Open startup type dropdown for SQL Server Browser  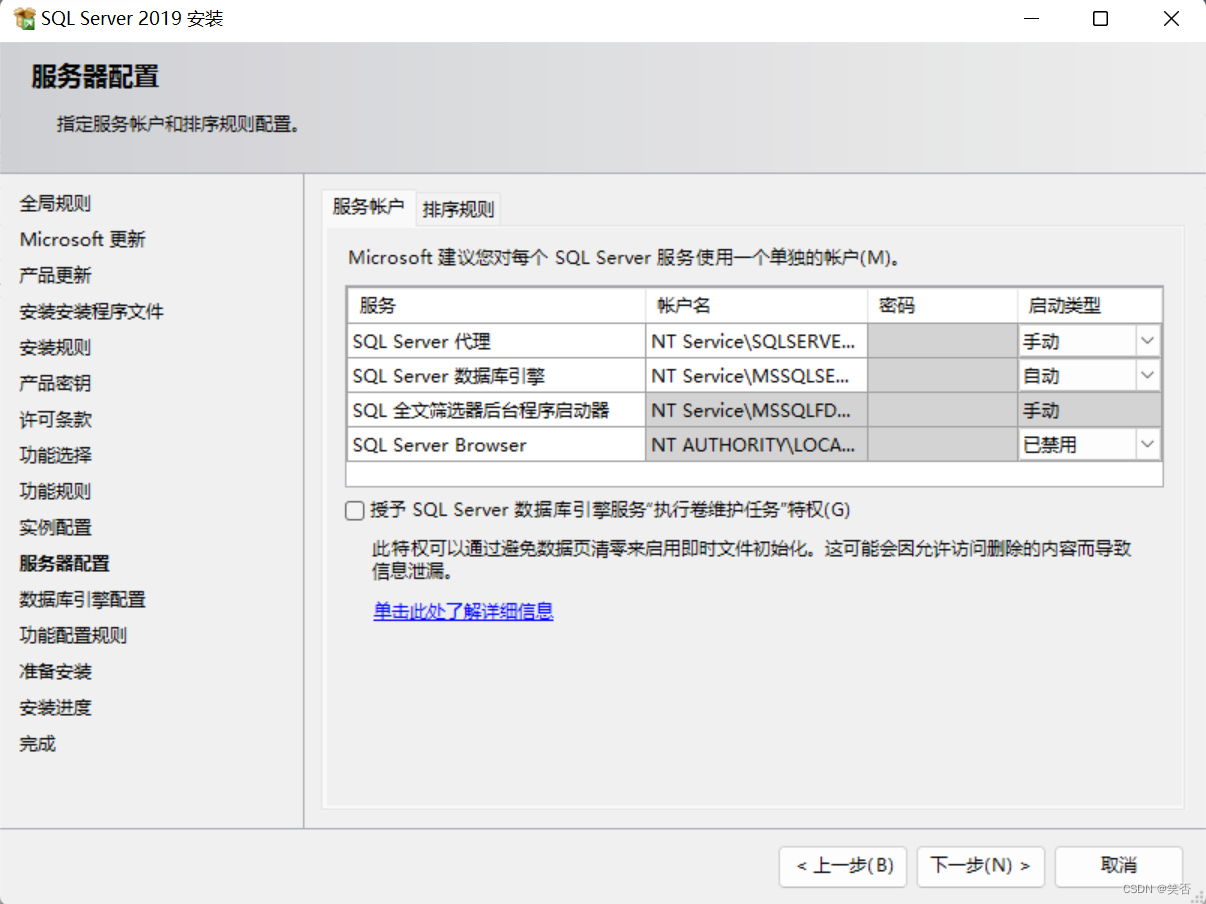pyautogui.click(x=1146, y=444)
